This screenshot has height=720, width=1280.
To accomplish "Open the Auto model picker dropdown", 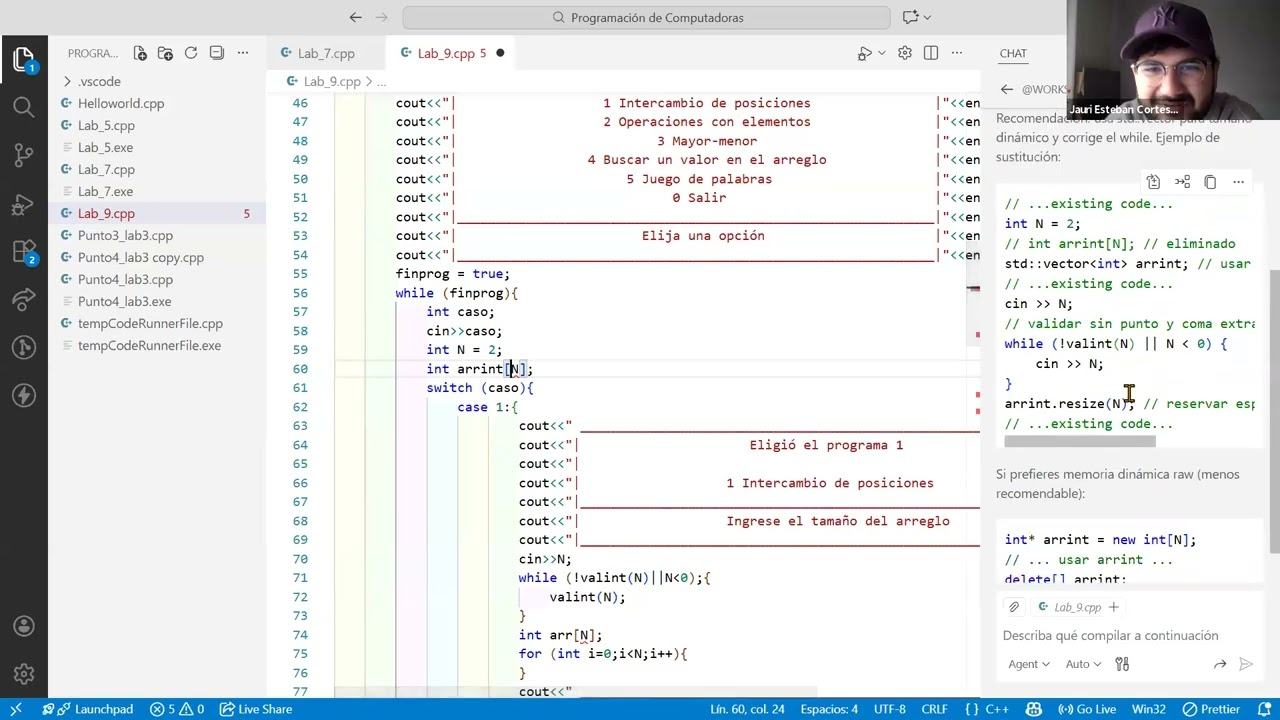I will 1083,664.
